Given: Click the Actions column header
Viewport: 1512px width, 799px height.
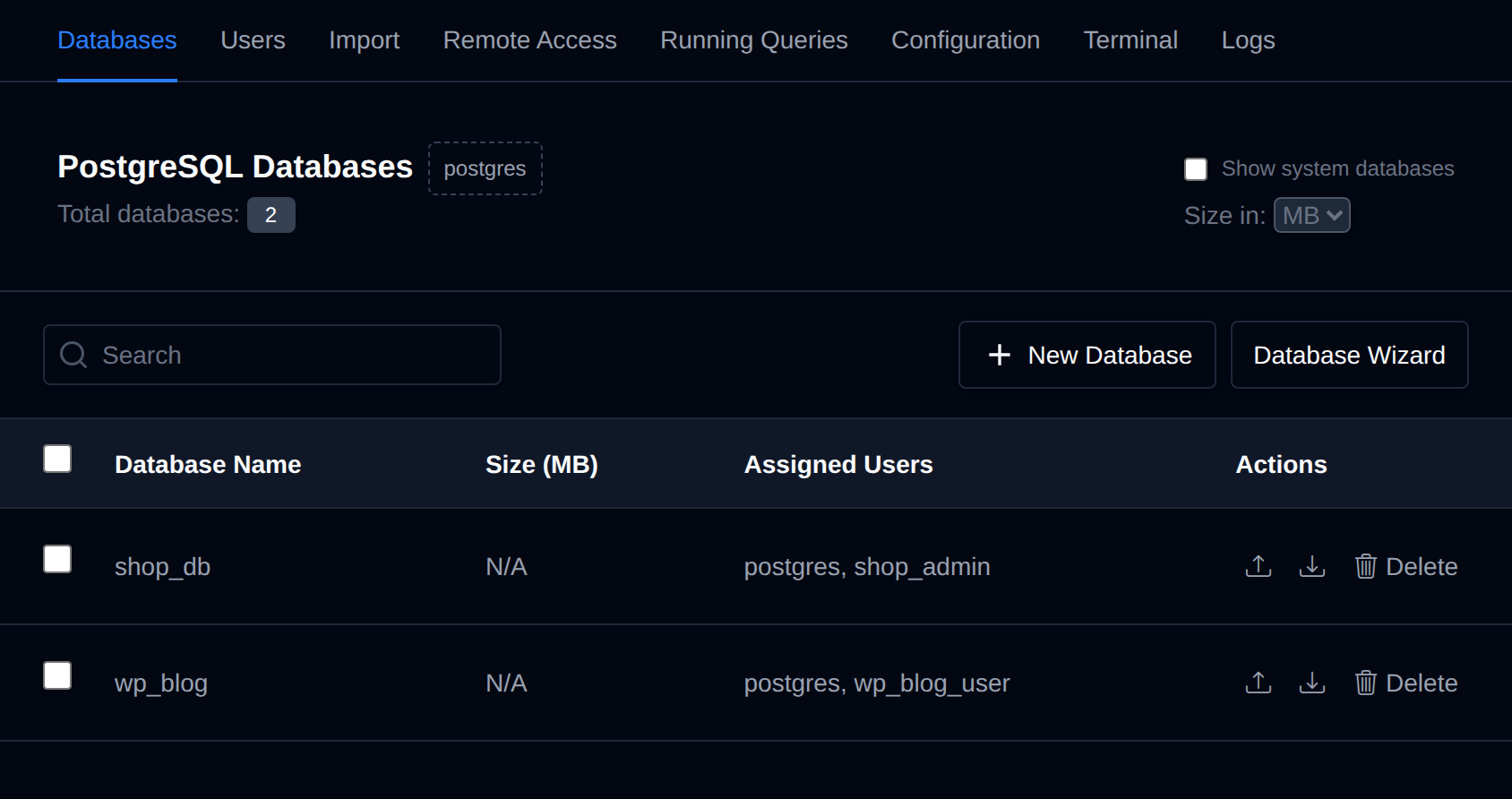Looking at the screenshot, I should (x=1281, y=464).
